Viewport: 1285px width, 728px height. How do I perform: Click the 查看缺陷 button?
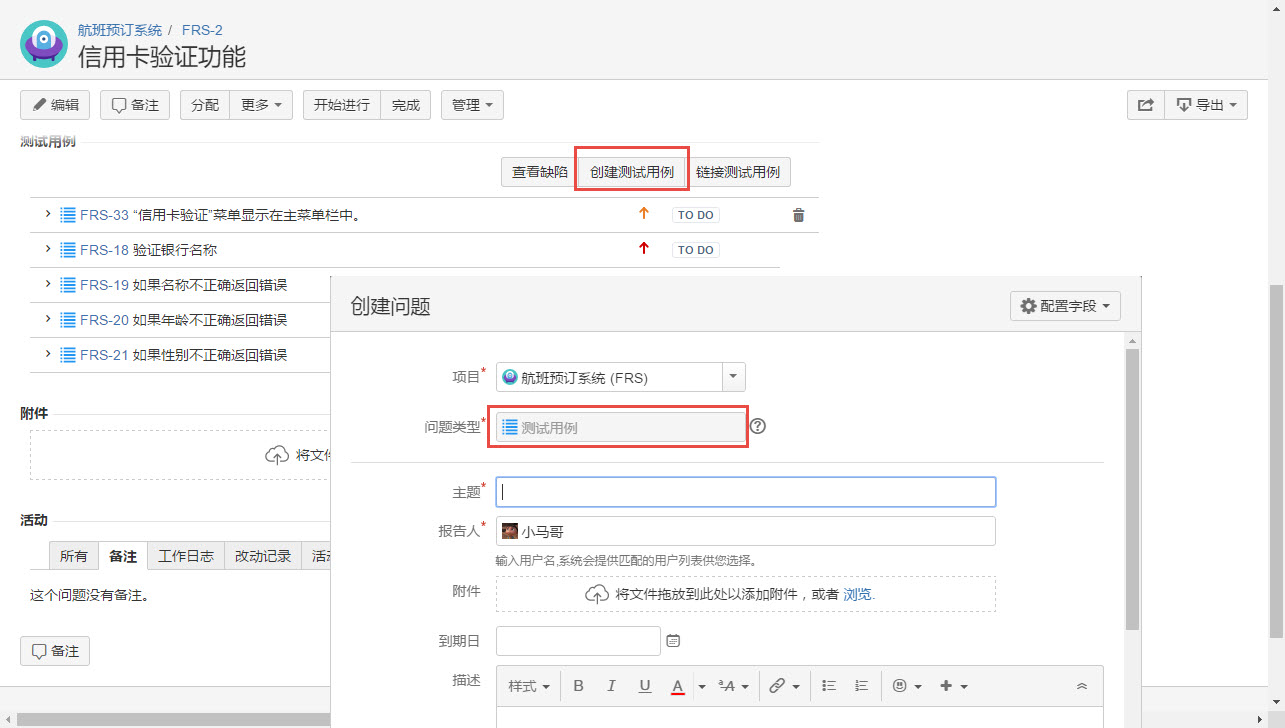(x=540, y=172)
